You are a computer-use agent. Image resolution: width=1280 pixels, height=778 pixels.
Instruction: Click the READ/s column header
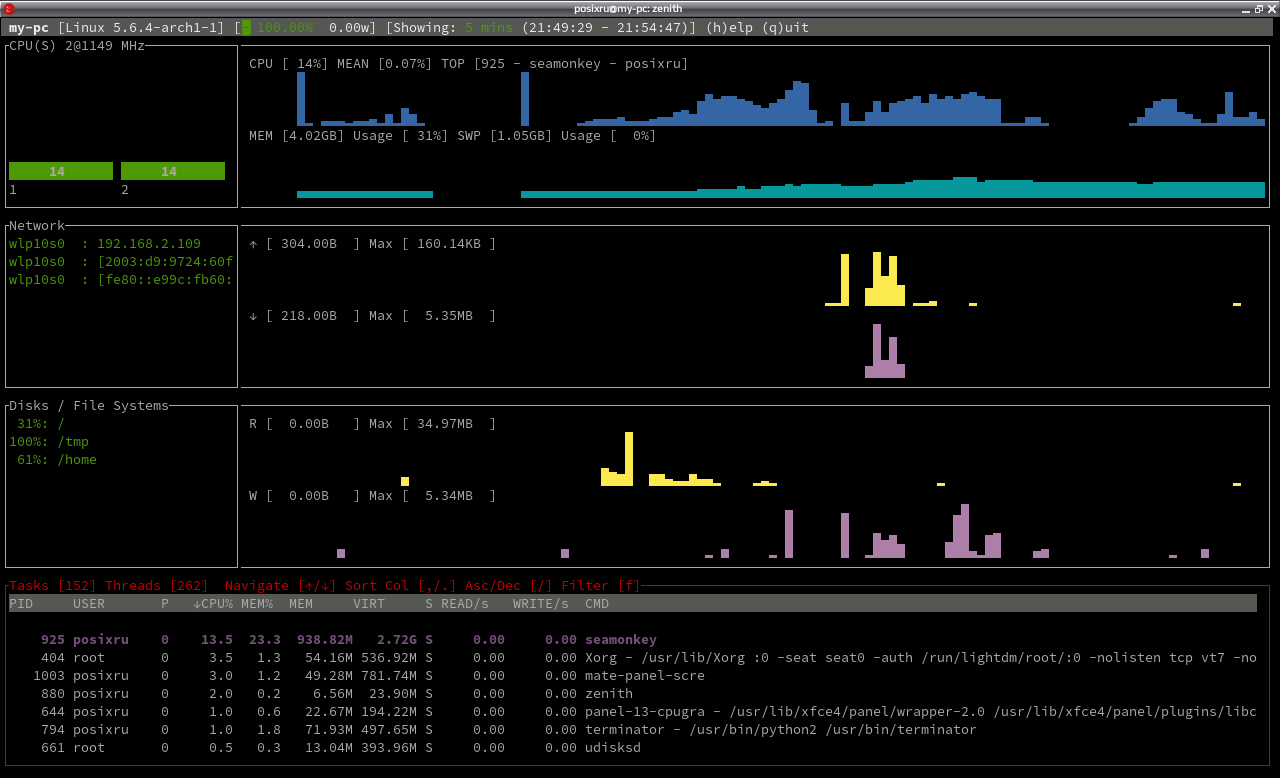pos(465,604)
